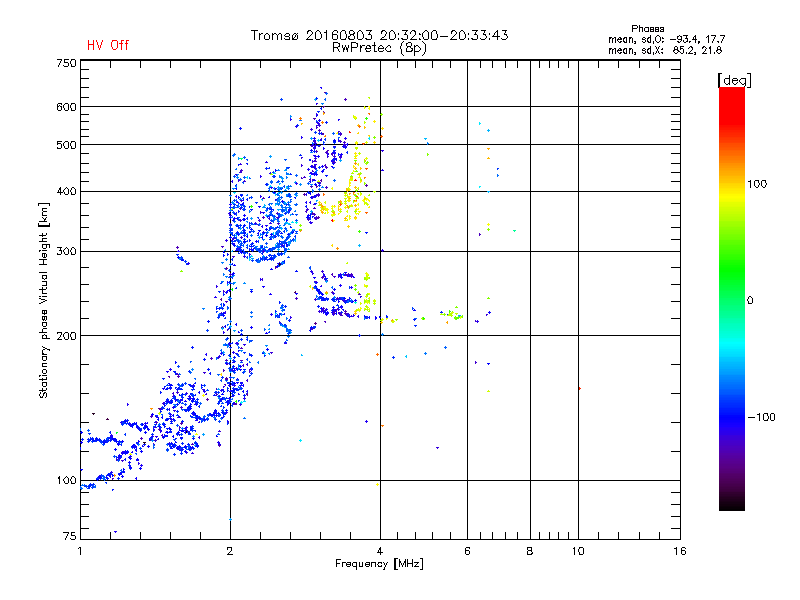This screenshot has width=800, height=600.
Task: Click the x-axis label '6'
Action: coord(467,551)
